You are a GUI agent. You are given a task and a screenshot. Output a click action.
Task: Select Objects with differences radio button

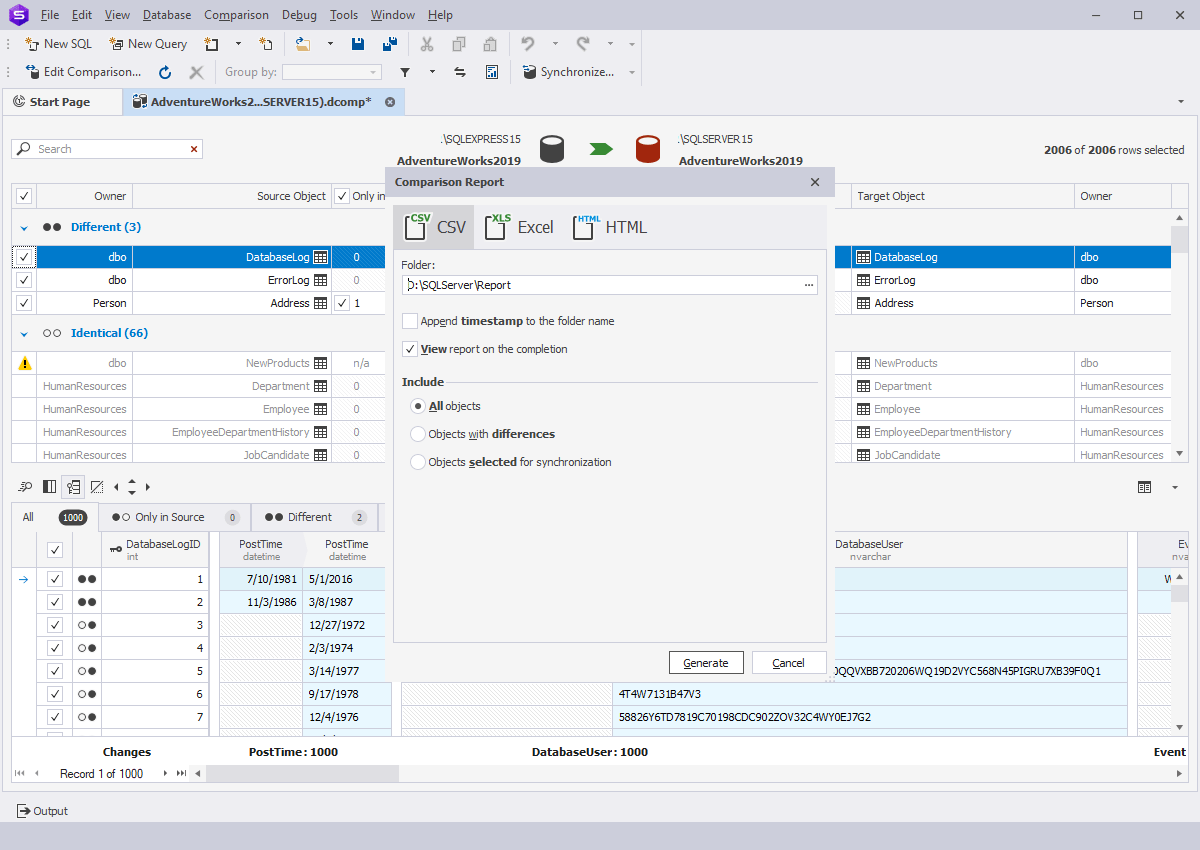pyautogui.click(x=418, y=434)
